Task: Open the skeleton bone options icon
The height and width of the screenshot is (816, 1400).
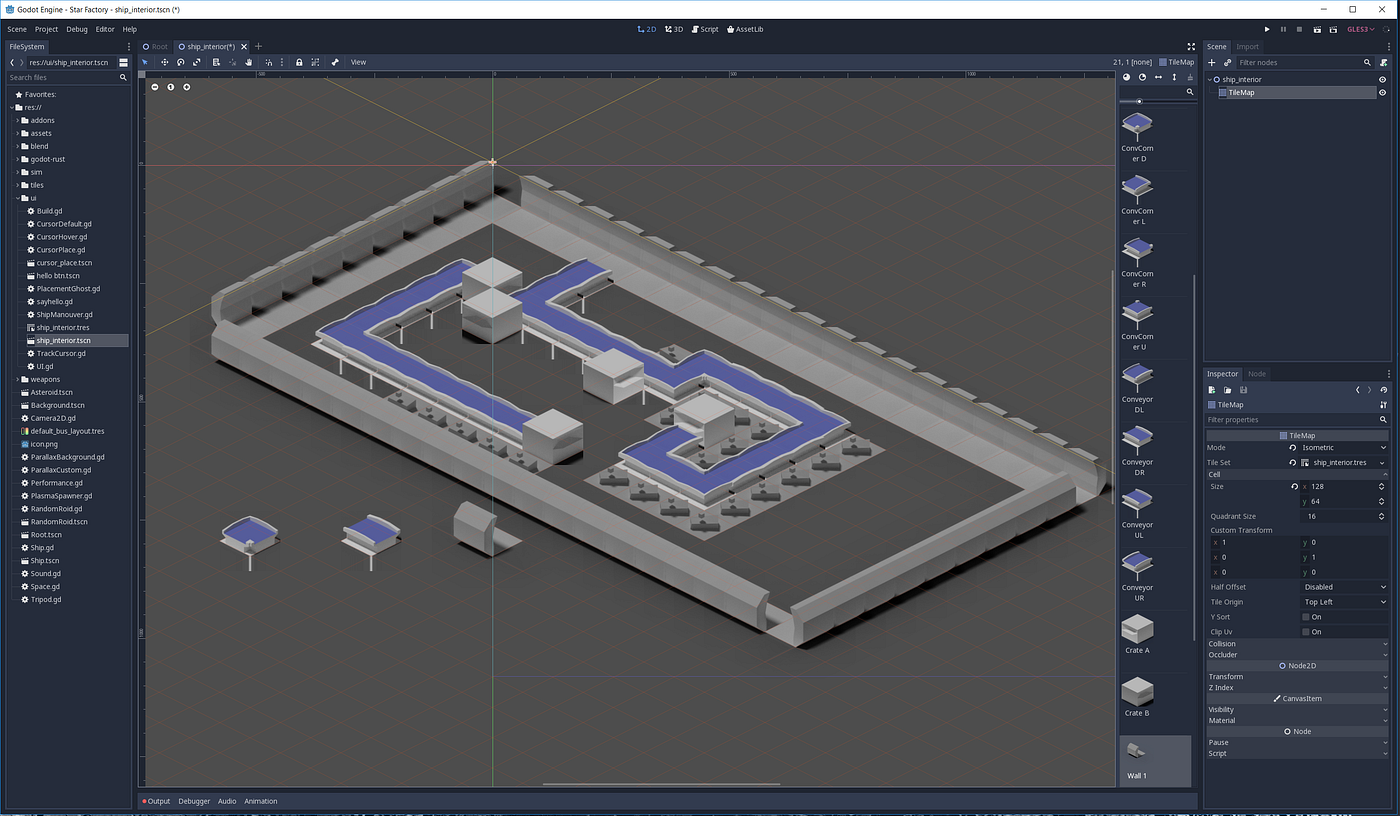Action: [x=335, y=62]
